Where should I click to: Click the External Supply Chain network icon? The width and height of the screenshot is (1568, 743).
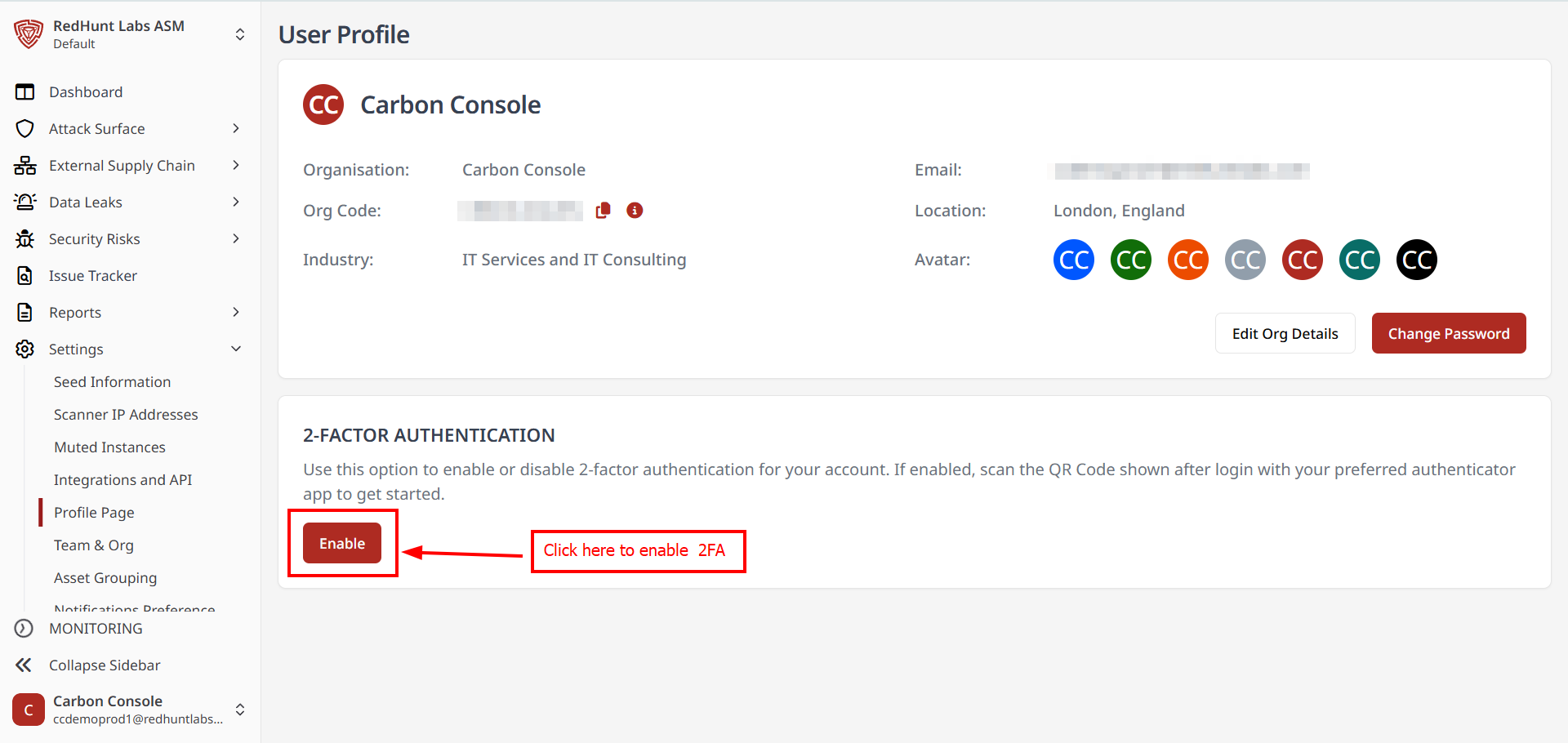coord(25,166)
